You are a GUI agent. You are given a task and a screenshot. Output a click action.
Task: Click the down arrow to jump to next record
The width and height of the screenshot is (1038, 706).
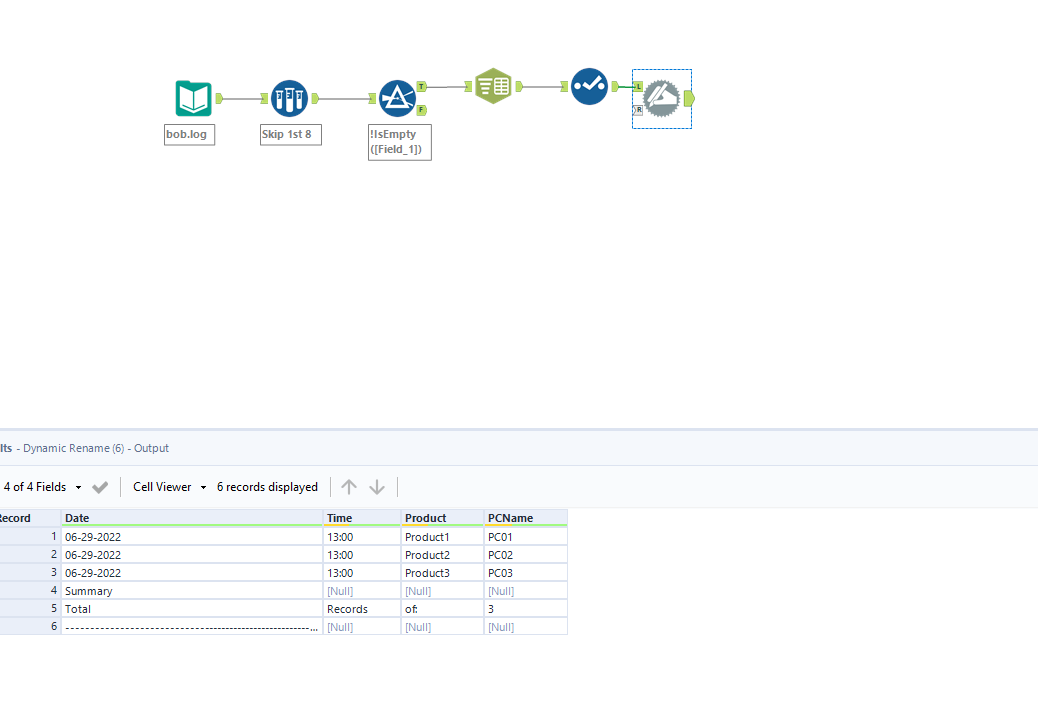tap(377, 487)
